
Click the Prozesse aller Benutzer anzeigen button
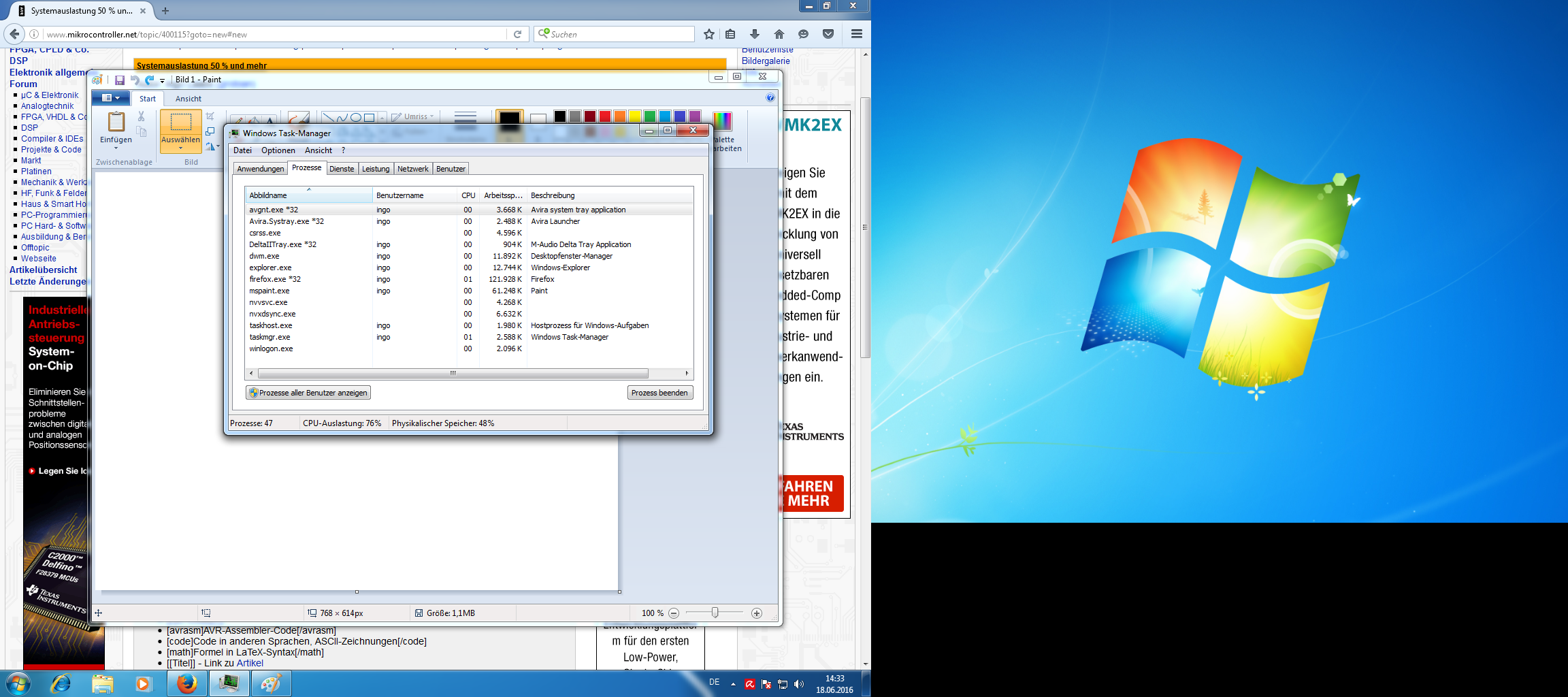pyautogui.click(x=308, y=393)
